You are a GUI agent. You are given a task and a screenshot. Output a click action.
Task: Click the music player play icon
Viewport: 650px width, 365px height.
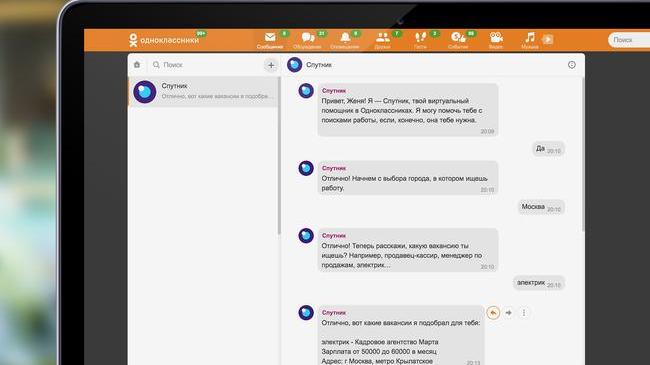point(548,39)
